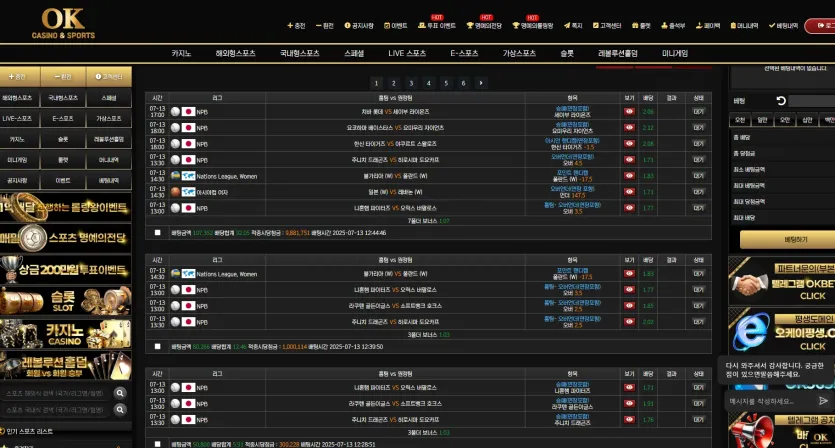Screen dimensions: 835x448
Task: Click the reset icon beside 베팅 amount
Action: [x=781, y=101]
